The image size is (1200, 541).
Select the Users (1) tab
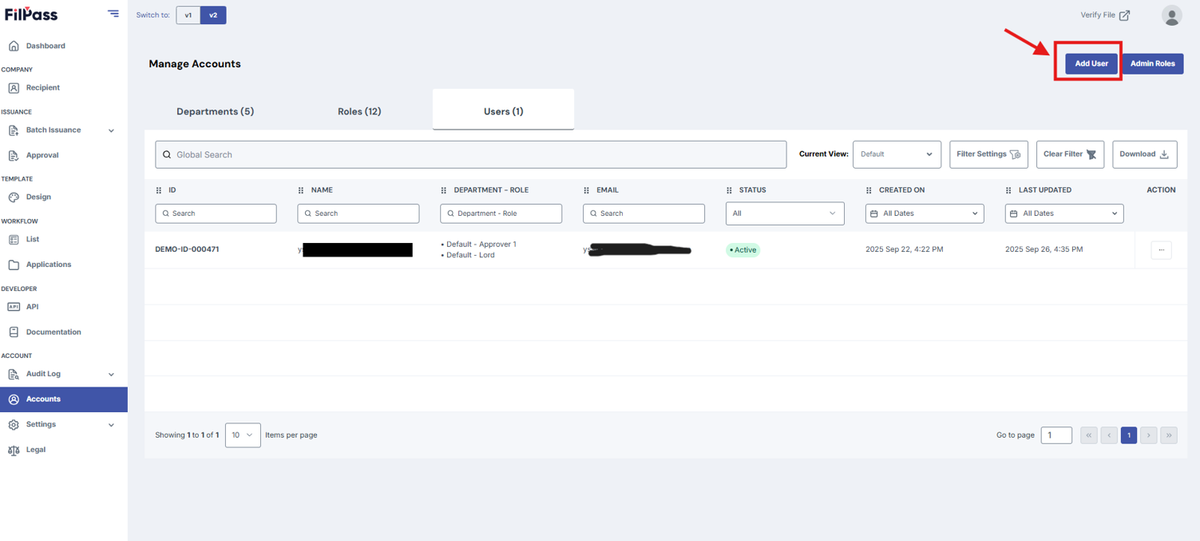pos(503,110)
